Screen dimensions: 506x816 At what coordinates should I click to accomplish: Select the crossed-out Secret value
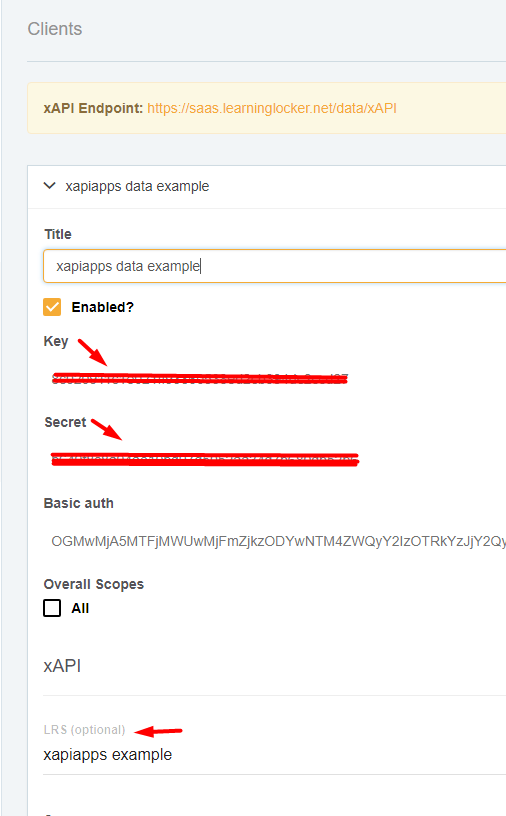[x=205, y=460]
